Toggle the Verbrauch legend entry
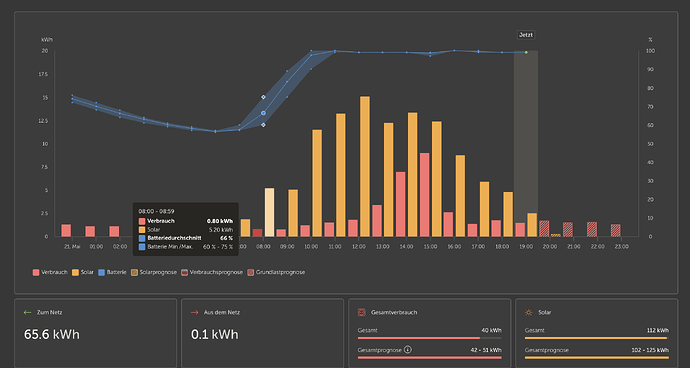 (x=50, y=272)
